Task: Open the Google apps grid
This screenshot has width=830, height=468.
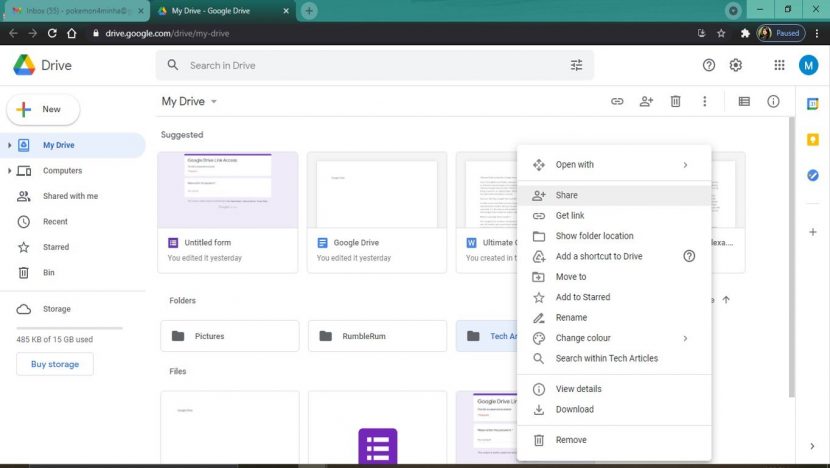Action: 779,65
